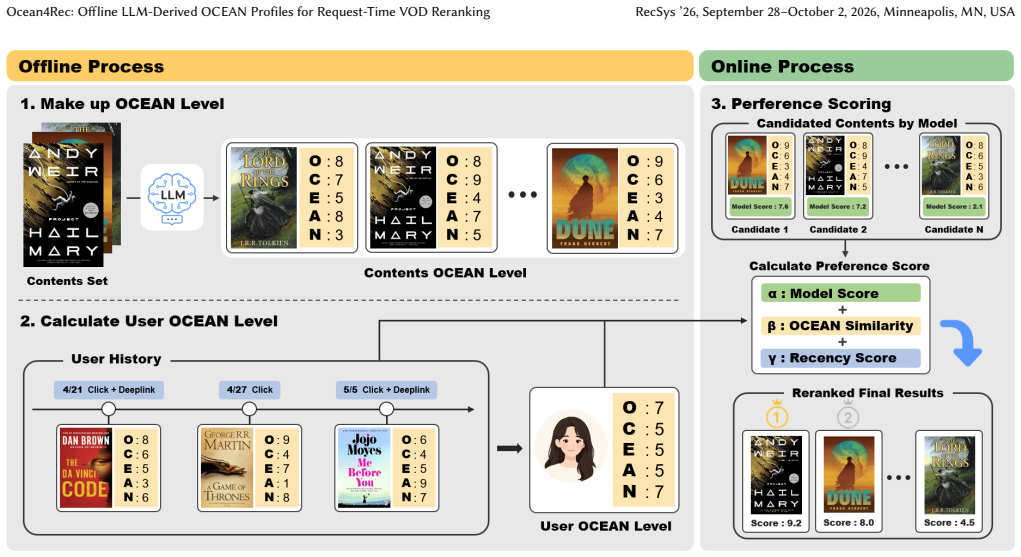Click OCEAN scores beside A Game of Thrones
The width and height of the screenshot is (1021, 557).
(277, 468)
